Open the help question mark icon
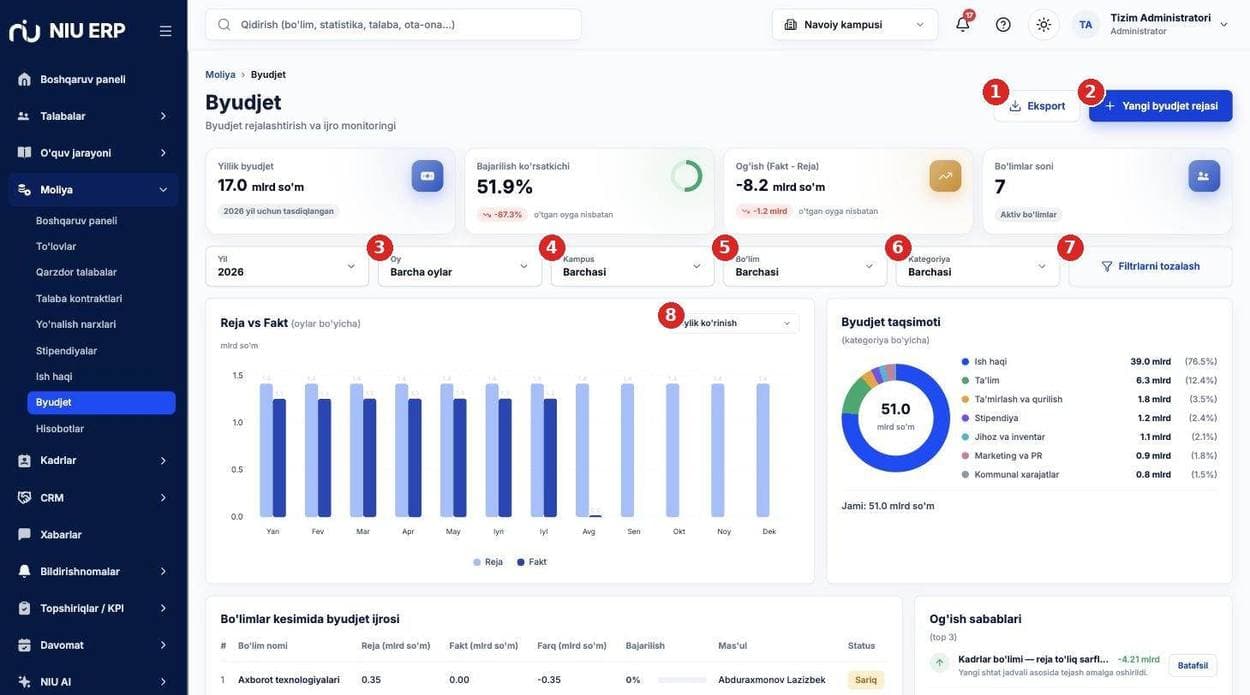 1003,24
